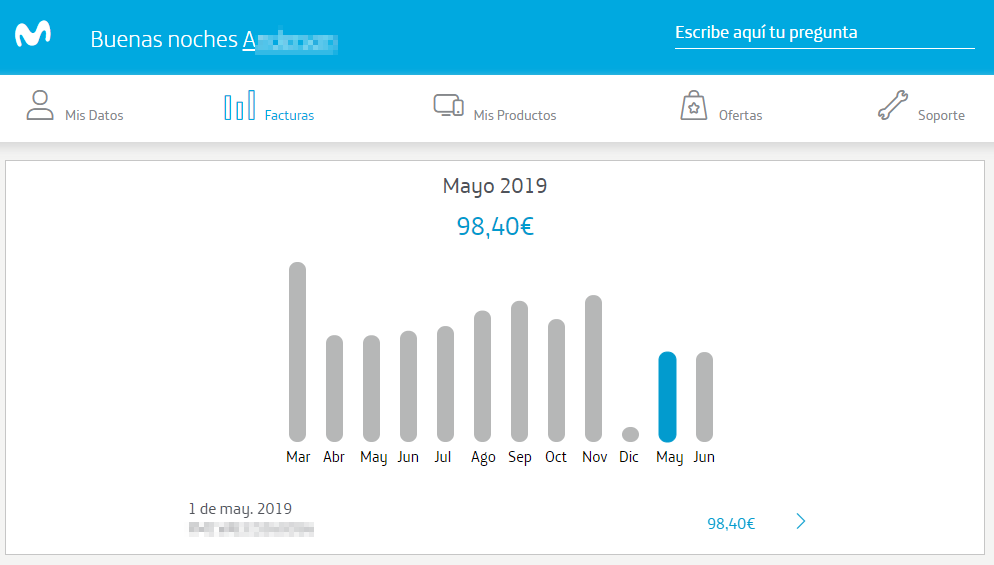
Task: Pick the Sep bar in the invoice chart
Action: point(519,371)
